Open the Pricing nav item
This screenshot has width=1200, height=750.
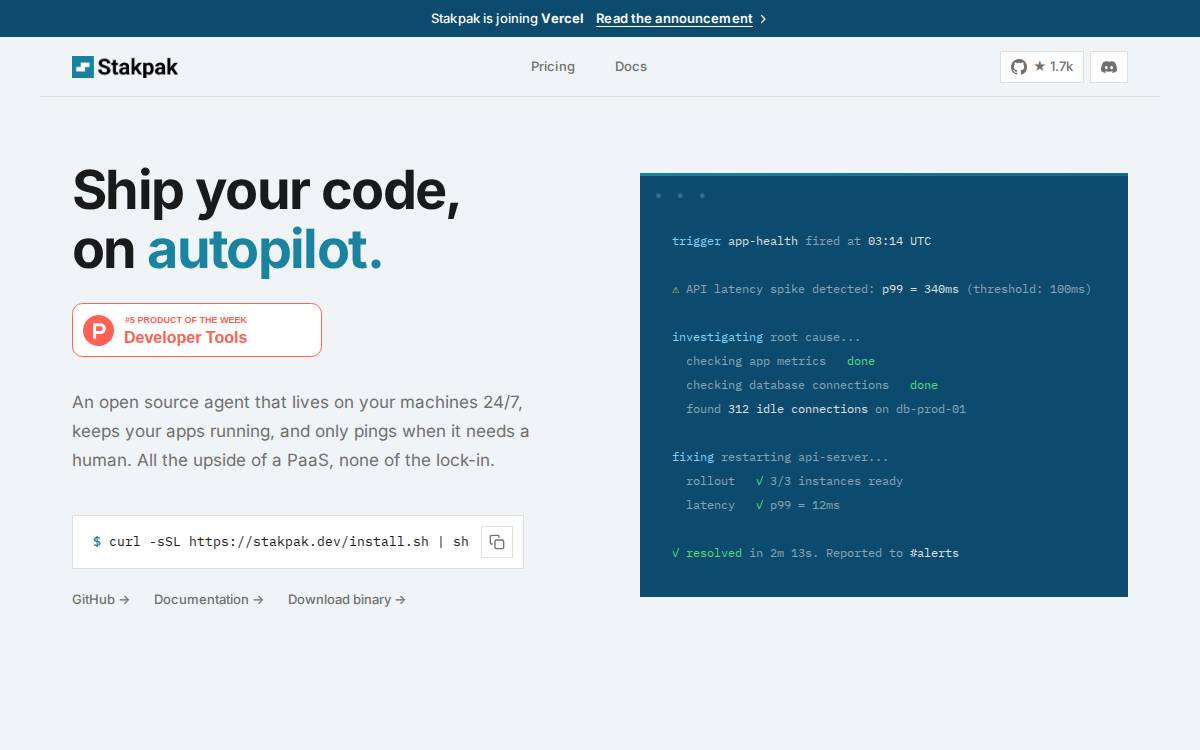coord(553,67)
